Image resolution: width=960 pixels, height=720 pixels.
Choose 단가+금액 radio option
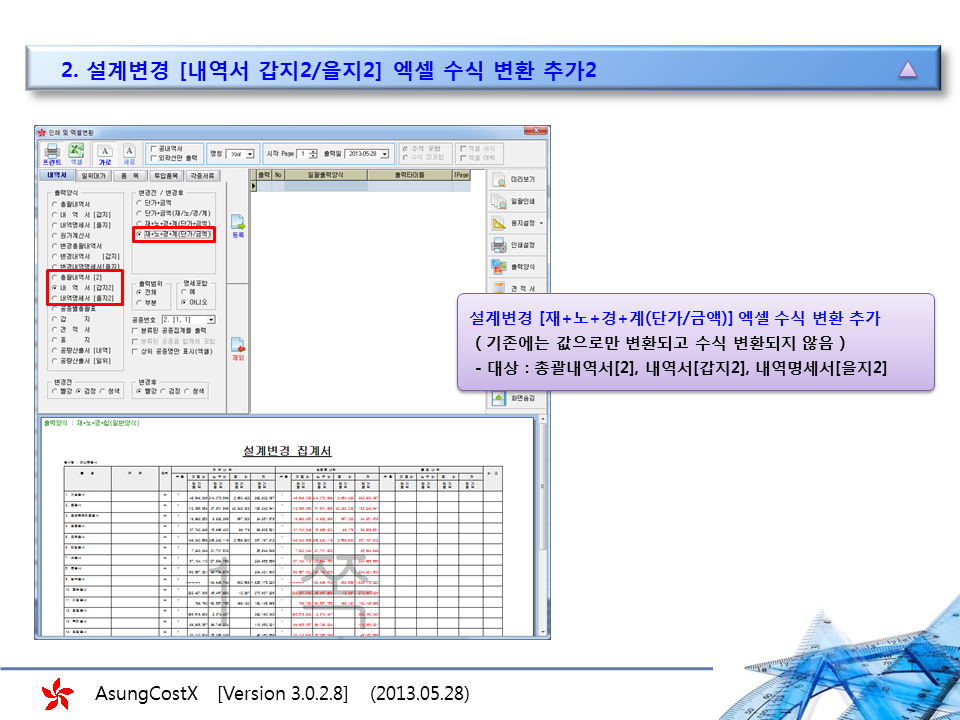(x=139, y=203)
